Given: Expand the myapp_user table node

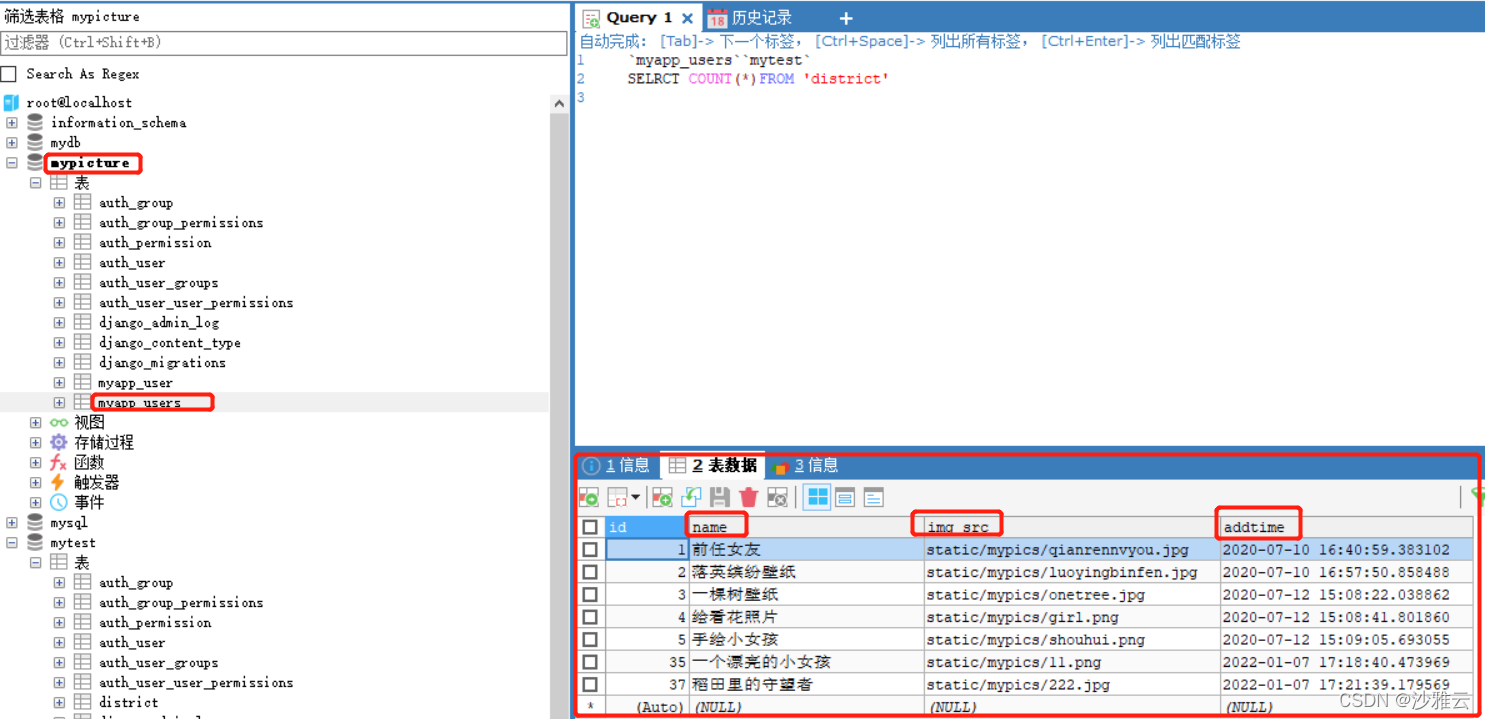Looking at the screenshot, I should click(59, 382).
